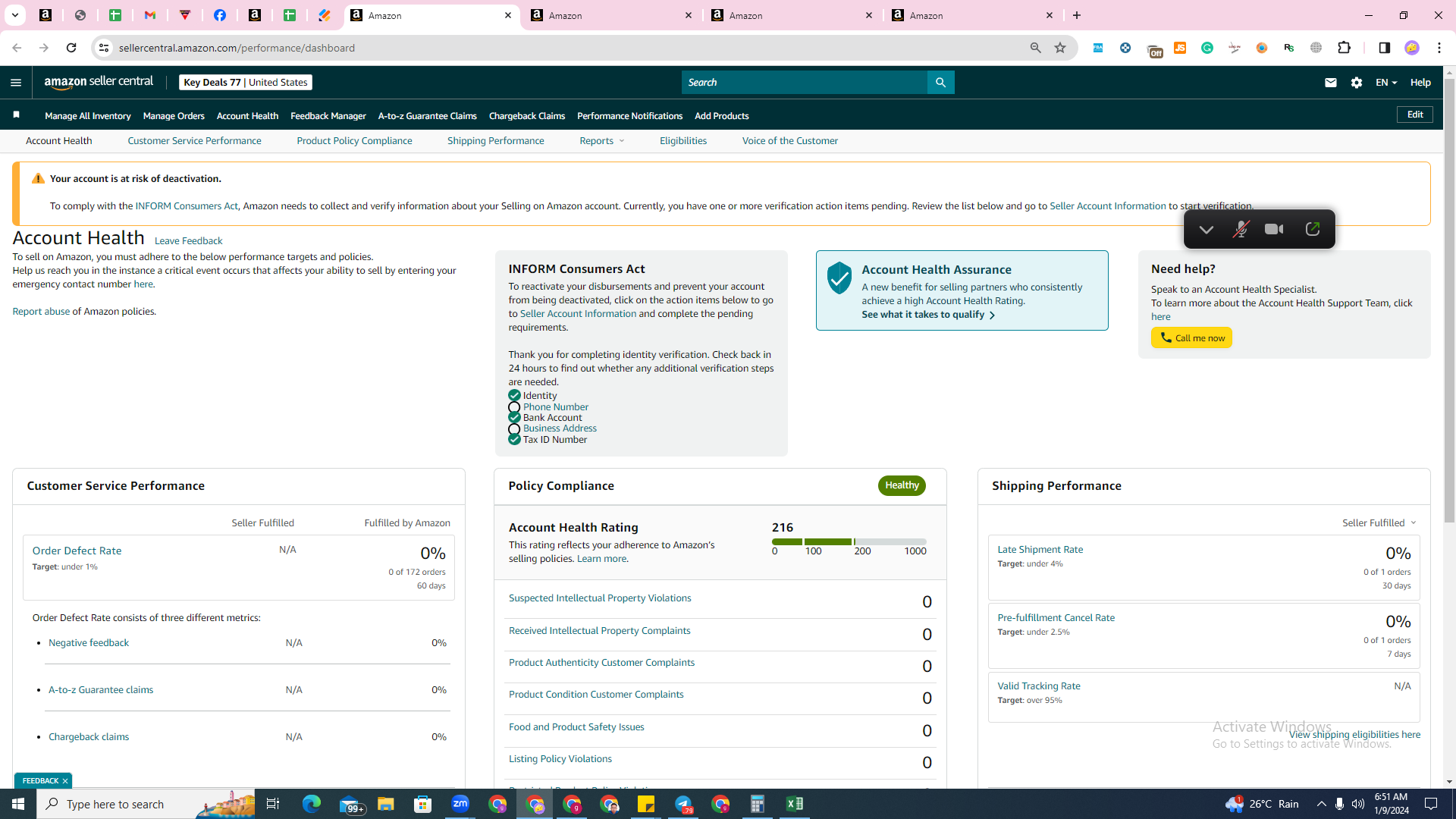
Task: Open Product Policy Compliance tab
Action: [x=354, y=141]
